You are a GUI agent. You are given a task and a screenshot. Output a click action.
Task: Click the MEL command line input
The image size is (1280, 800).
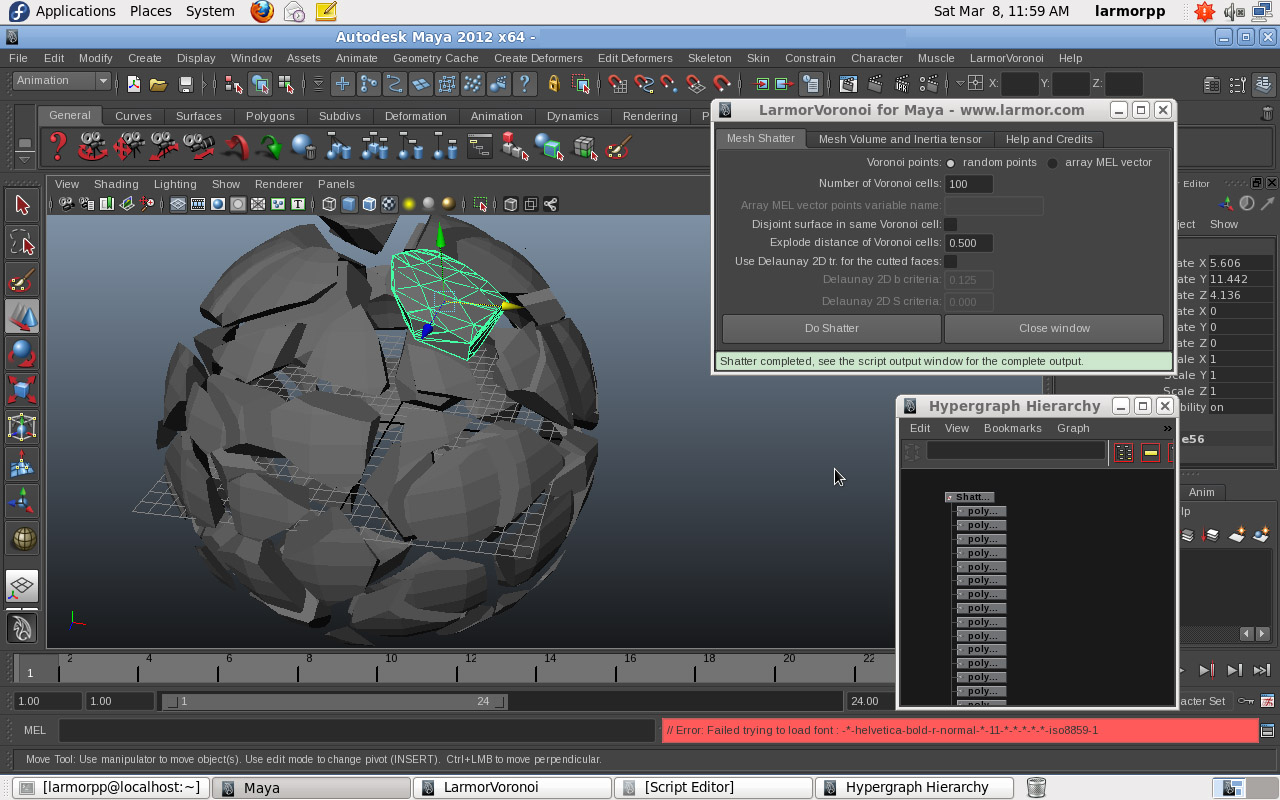tap(357, 731)
